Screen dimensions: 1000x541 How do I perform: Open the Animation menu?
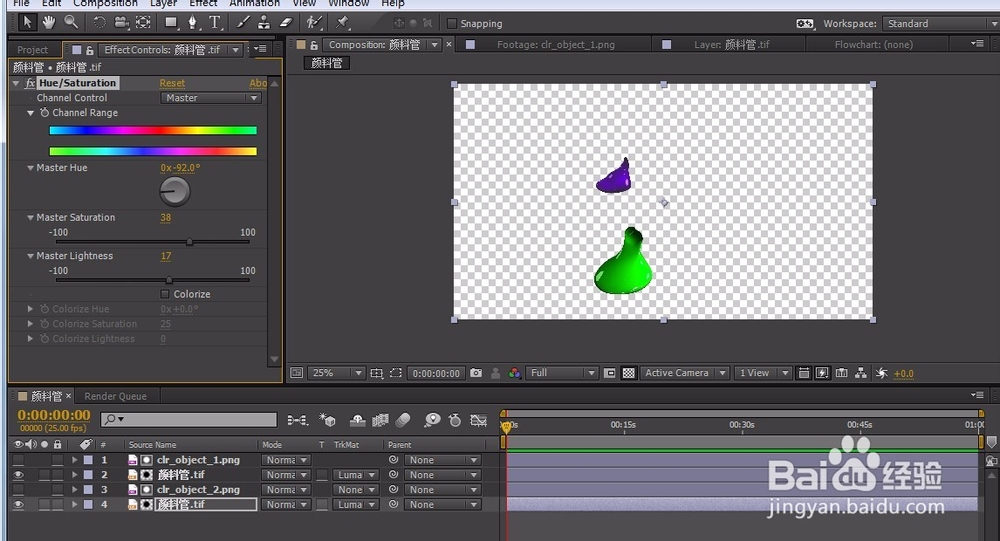coord(254,3)
